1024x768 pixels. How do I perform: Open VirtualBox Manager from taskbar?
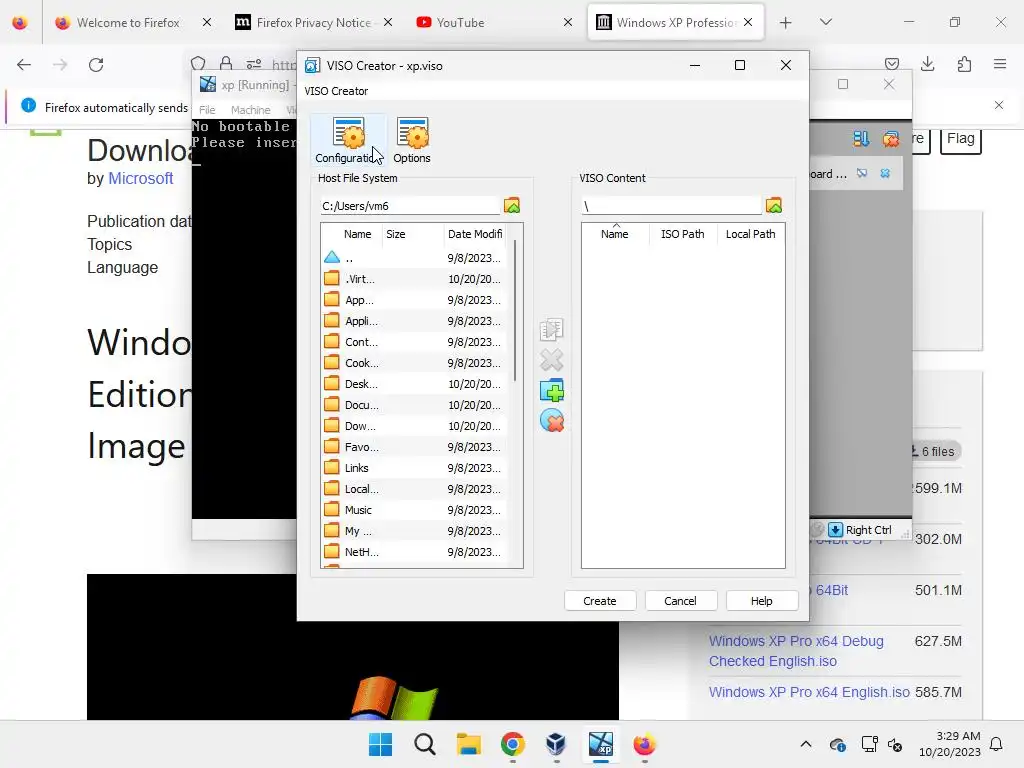pos(556,744)
